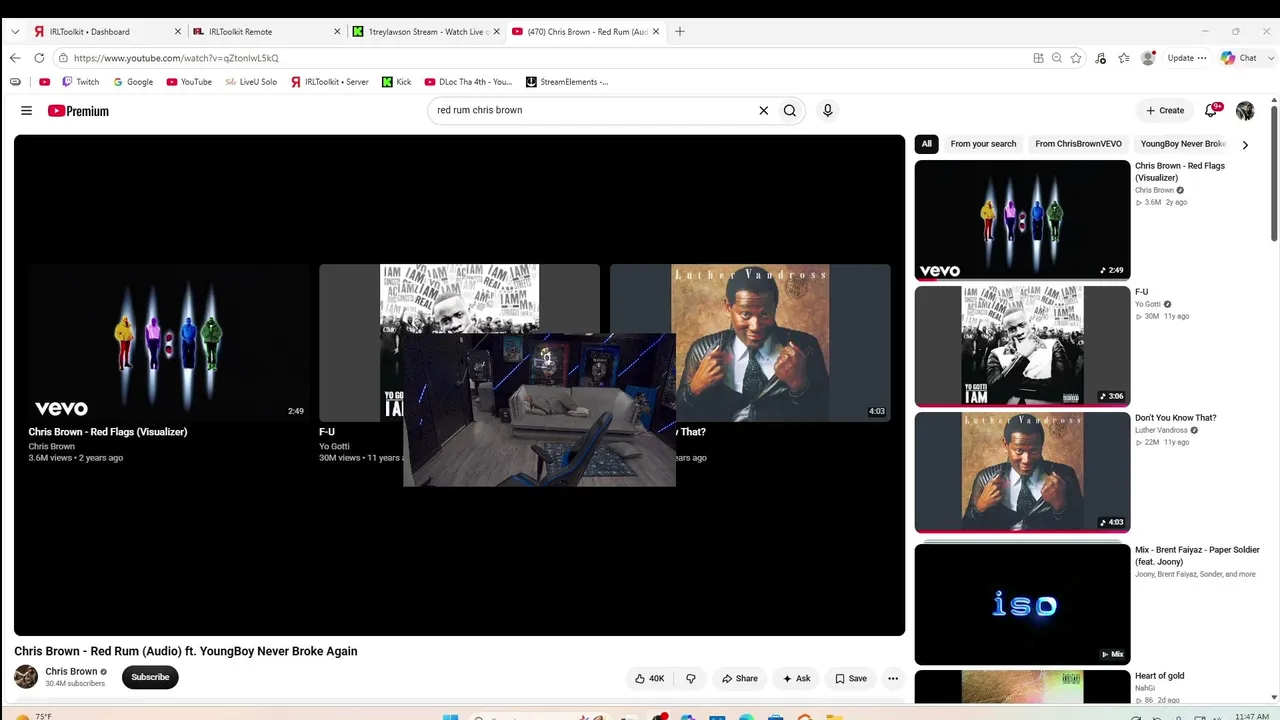
Task: Select the All filter chip
Action: click(x=927, y=144)
